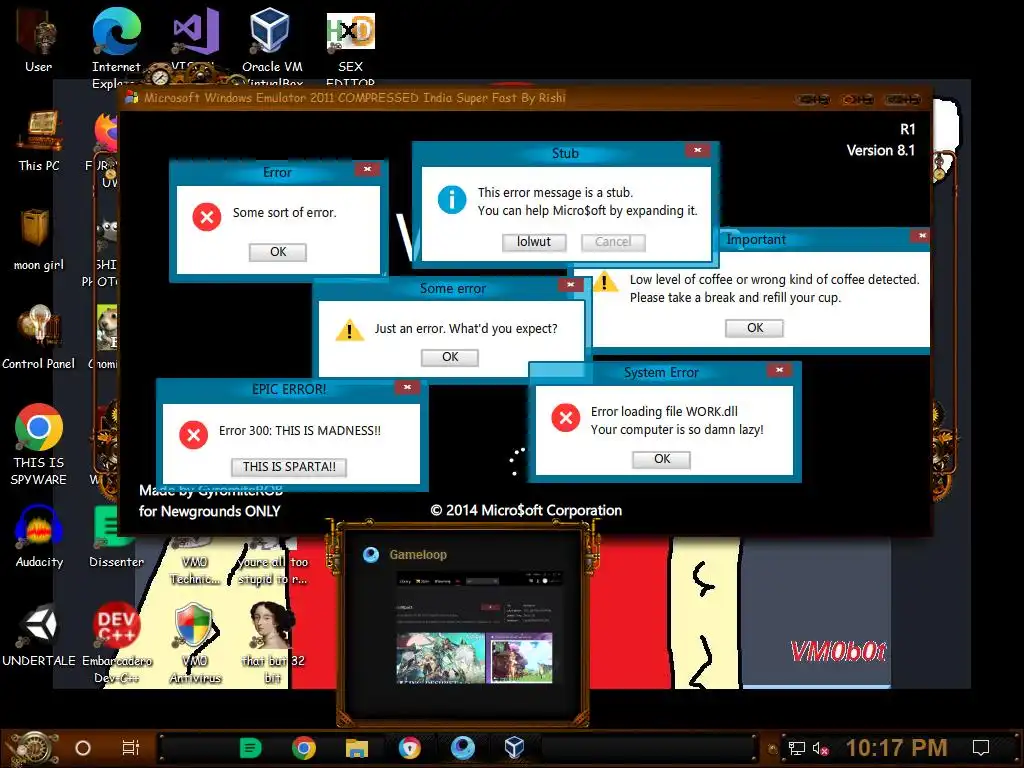Viewport: 1024px width, 768px height.
Task: Click the 10:17 PM clock
Action: (897, 748)
